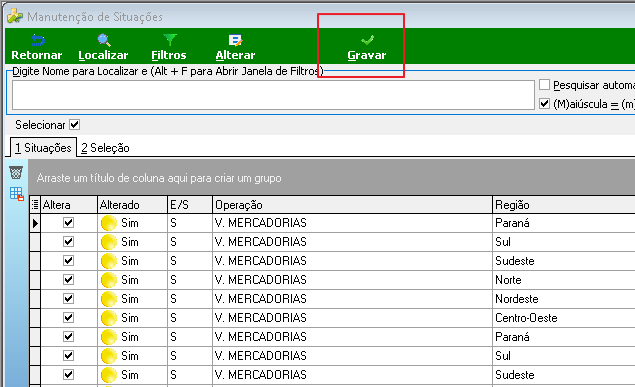Sort by the Região column header
The image size is (635, 387).
(564, 204)
